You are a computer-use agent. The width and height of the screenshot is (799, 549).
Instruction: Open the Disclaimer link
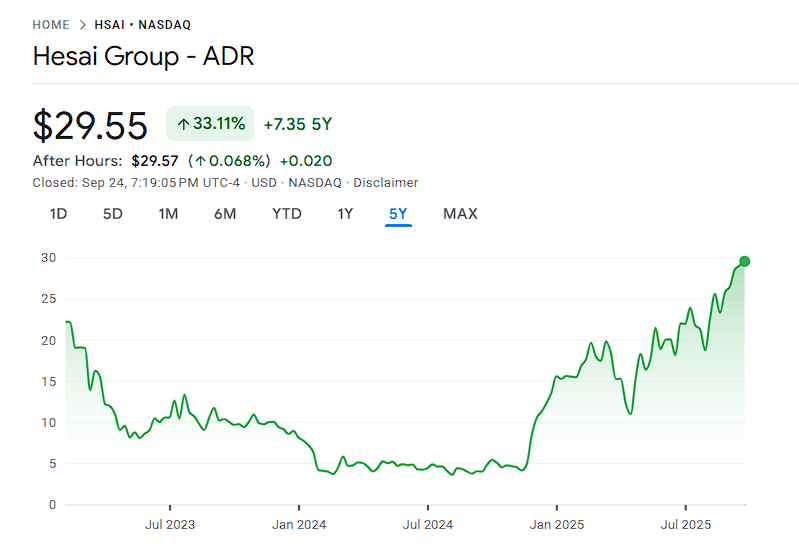coord(386,182)
